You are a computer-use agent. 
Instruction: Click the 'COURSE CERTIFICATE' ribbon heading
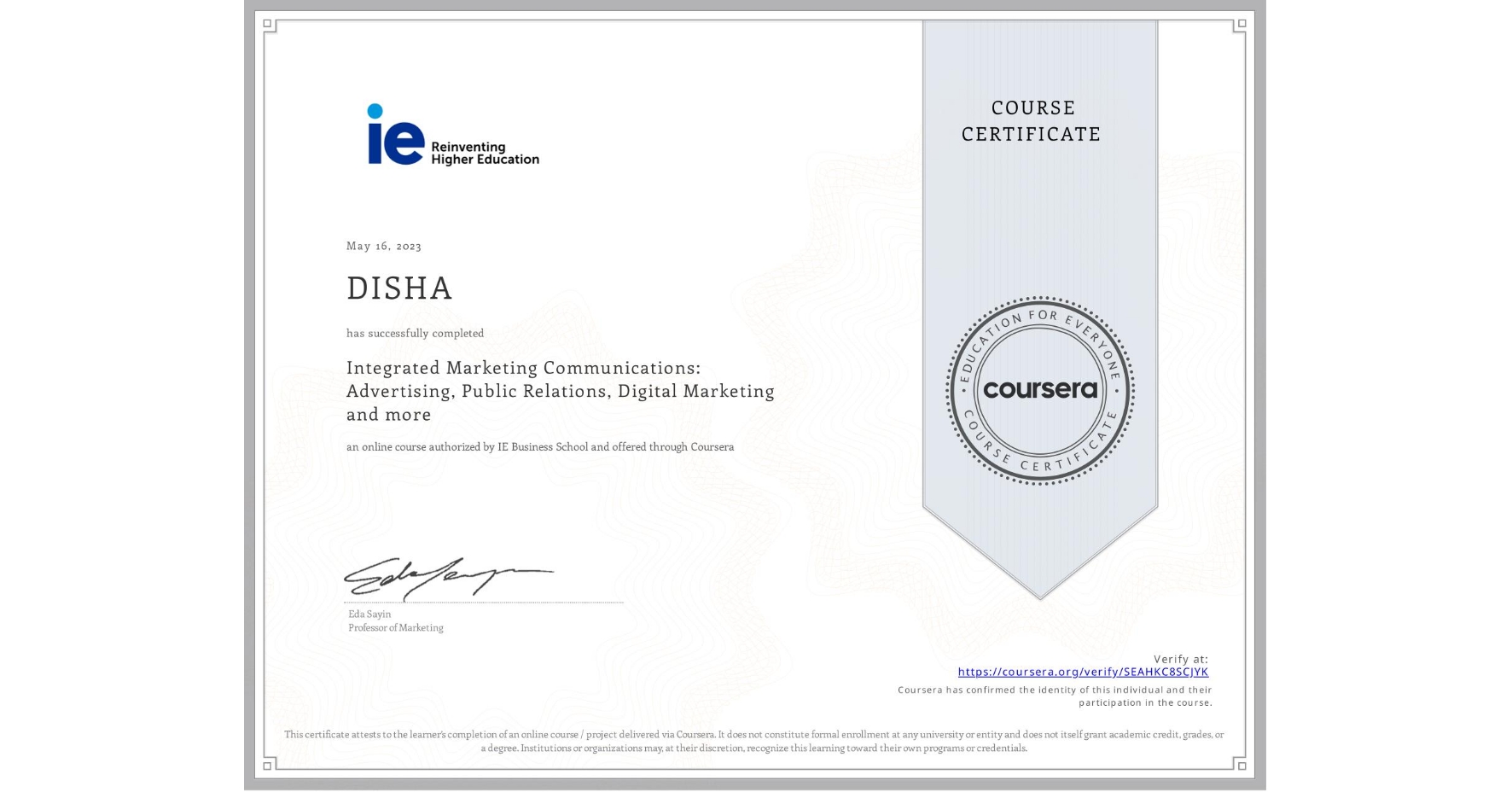pyautogui.click(x=1032, y=120)
